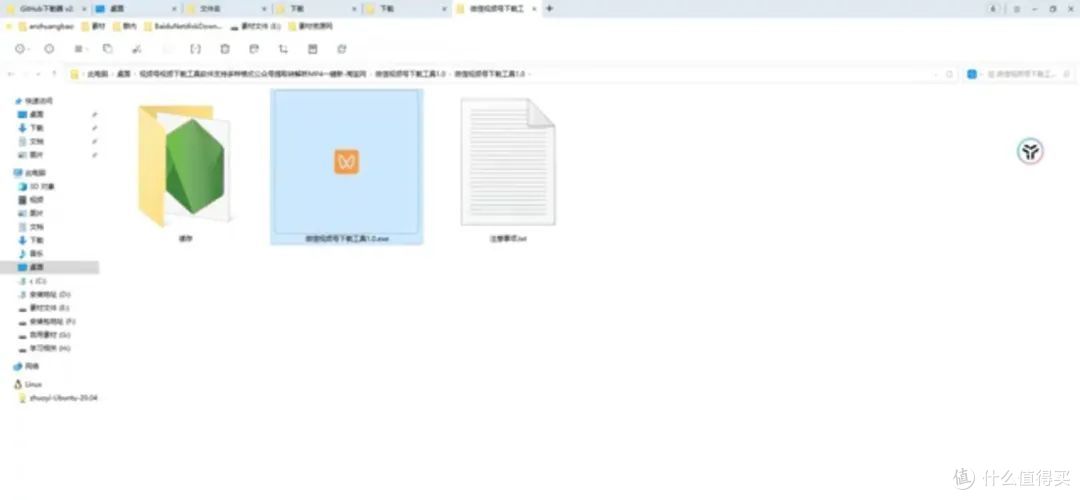Go back with the back arrow
This screenshot has width=1080, height=500.
pos(10,74)
